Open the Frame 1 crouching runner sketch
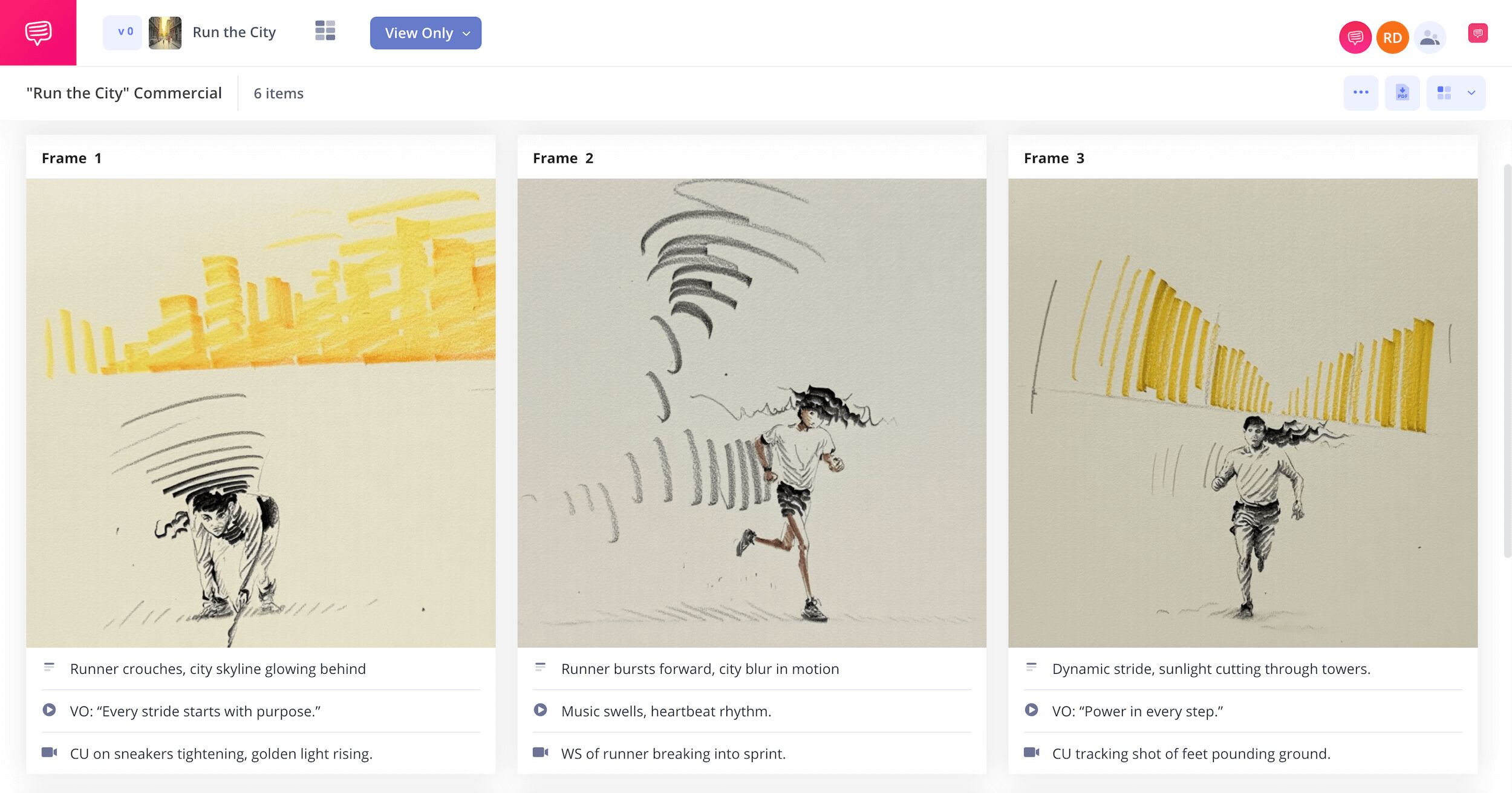Viewport: 1512px width, 793px height. click(261, 413)
